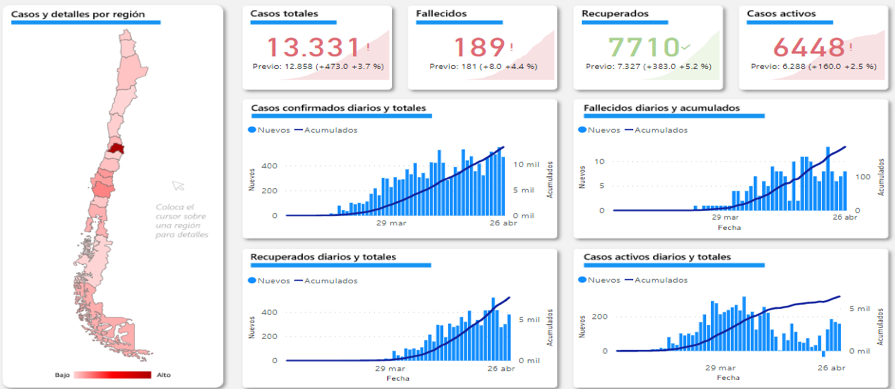This screenshot has height=389, width=895.
Task: Toggle Nuevos legend in Casos activos chart
Action: (599, 280)
